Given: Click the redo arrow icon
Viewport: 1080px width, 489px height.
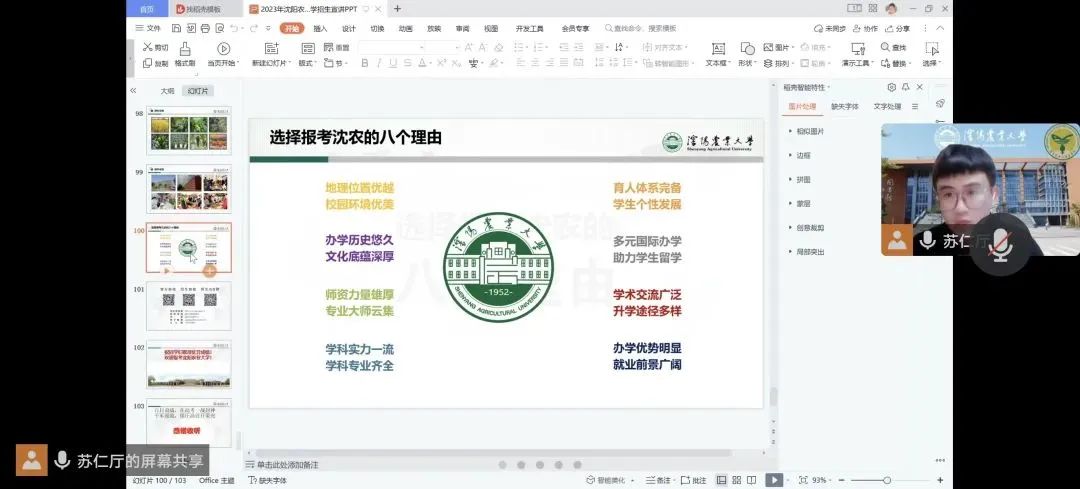Looking at the screenshot, I should [x=253, y=28].
